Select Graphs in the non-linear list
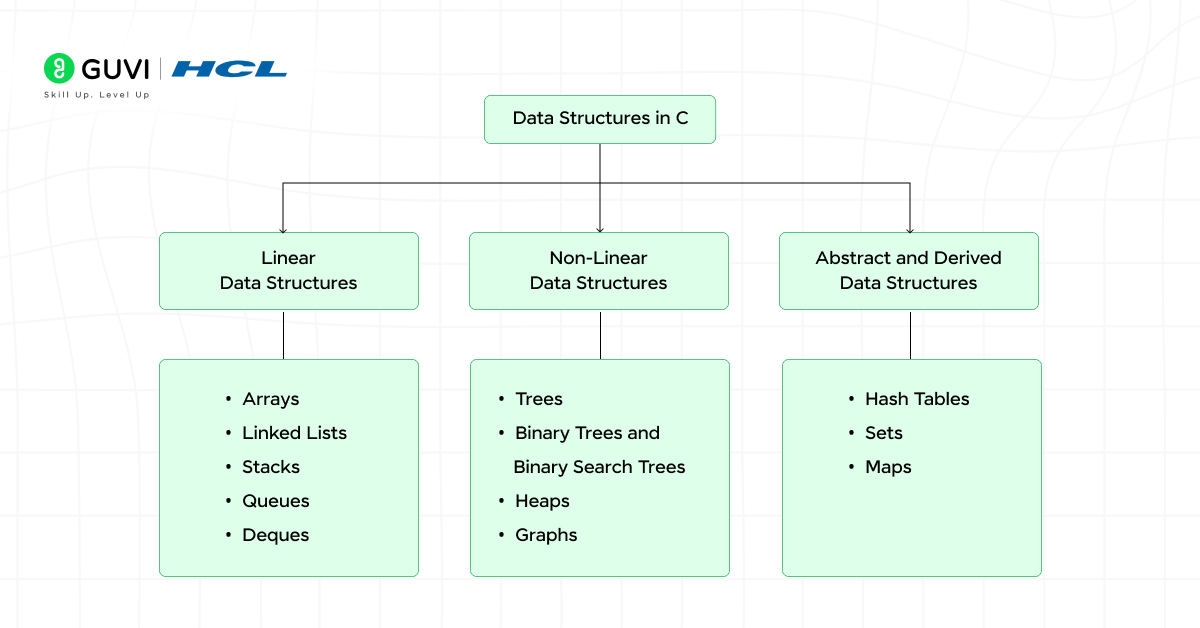This screenshot has width=1200, height=628. click(546, 535)
